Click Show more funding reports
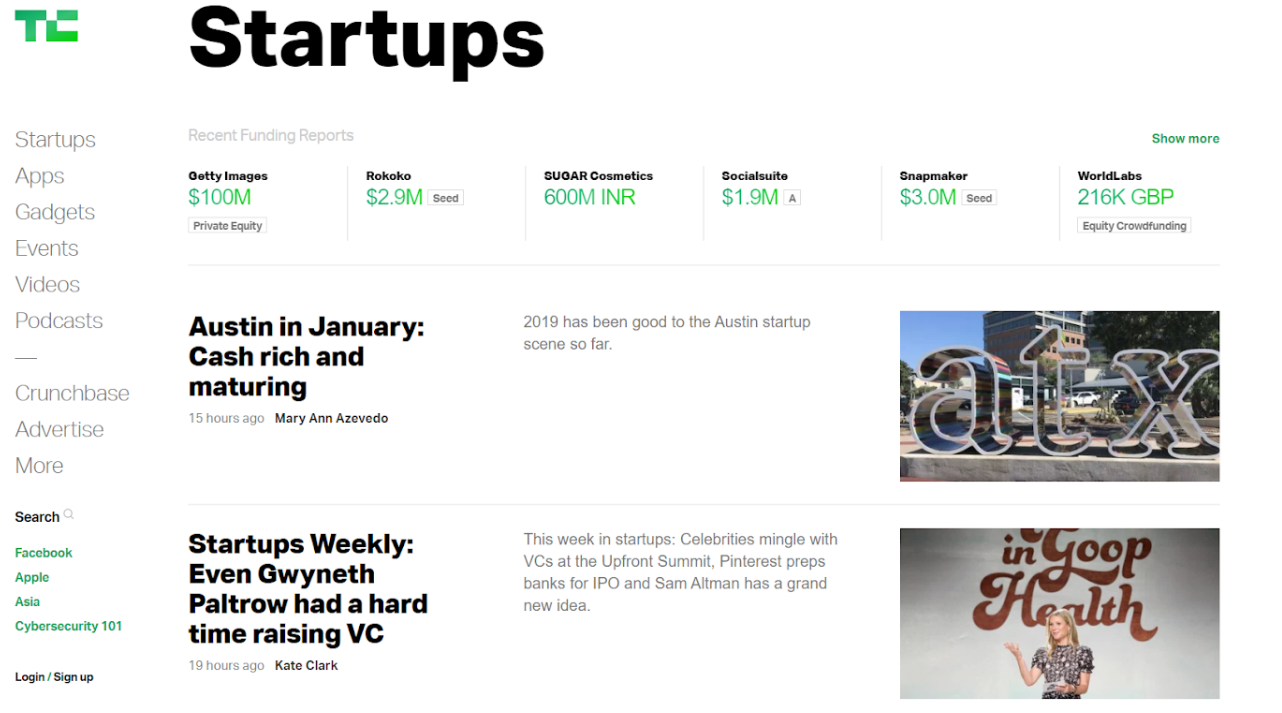1282x713 pixels. (x=1185, y=139)
